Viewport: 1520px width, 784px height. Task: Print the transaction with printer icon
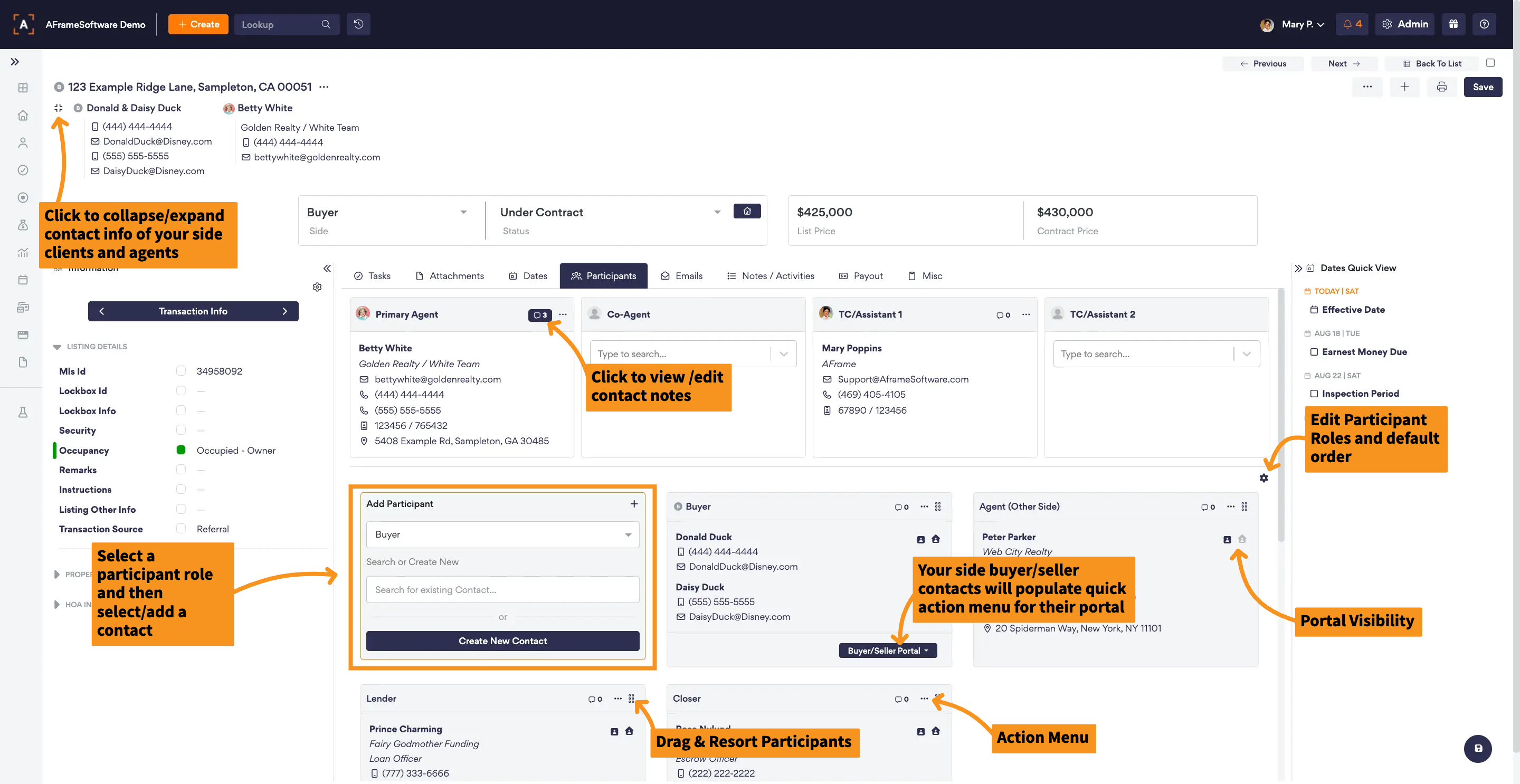coord(1441,87)
